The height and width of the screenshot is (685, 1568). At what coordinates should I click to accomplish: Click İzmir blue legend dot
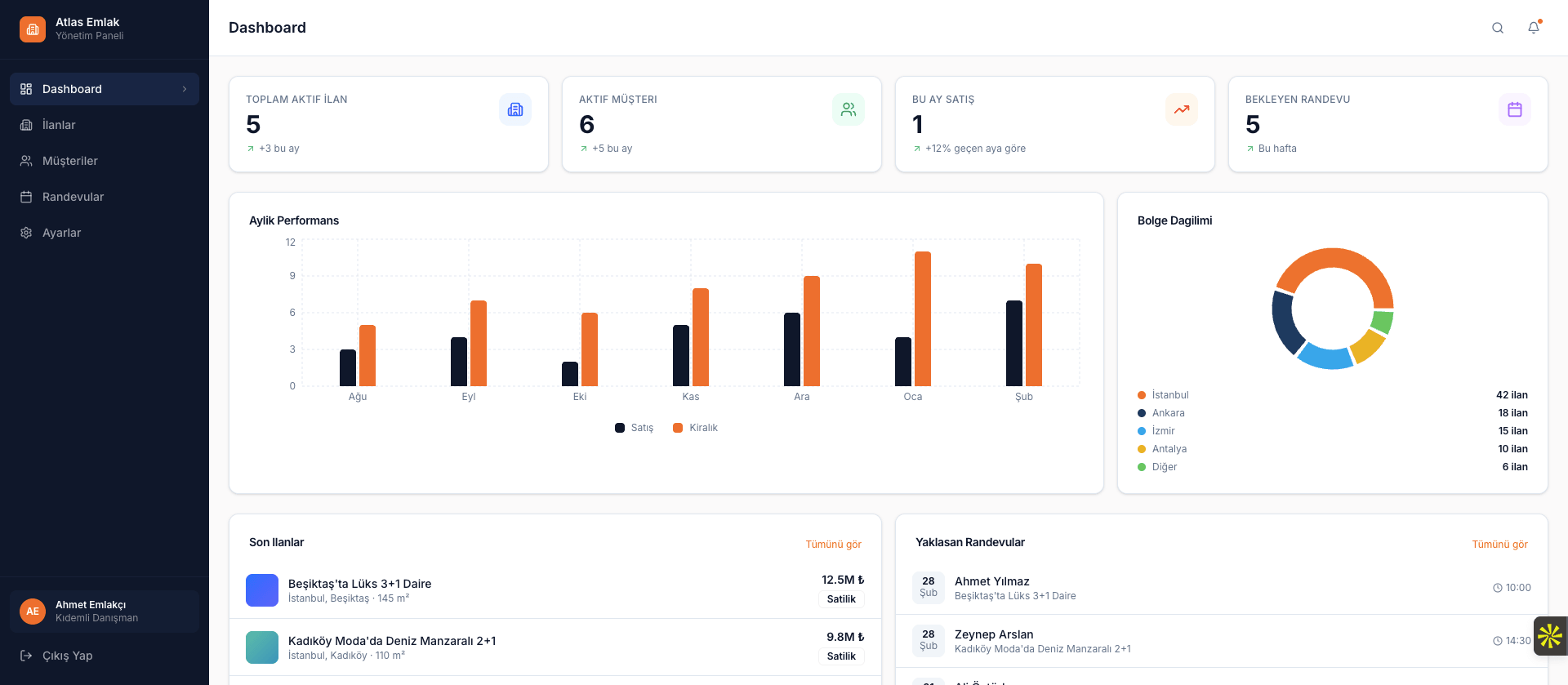(x=1142, y=431)
